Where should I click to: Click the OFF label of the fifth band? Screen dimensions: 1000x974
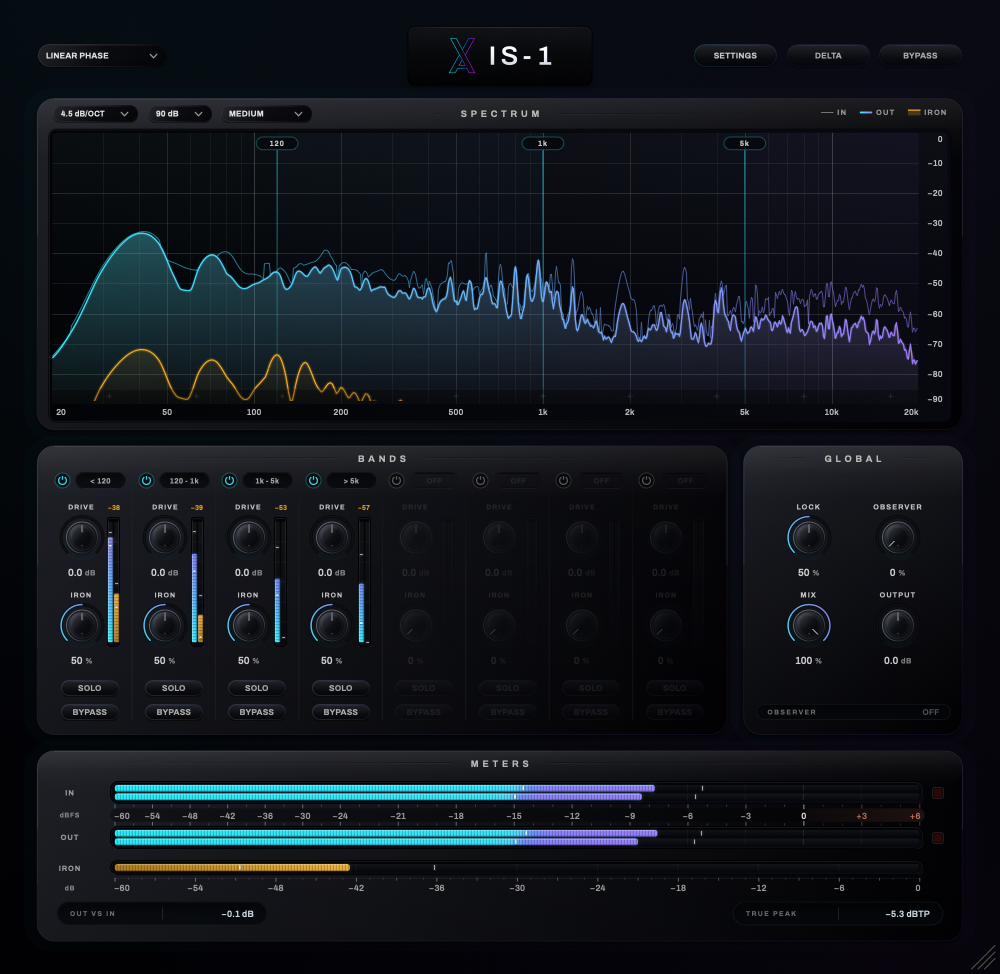(434, 481)
